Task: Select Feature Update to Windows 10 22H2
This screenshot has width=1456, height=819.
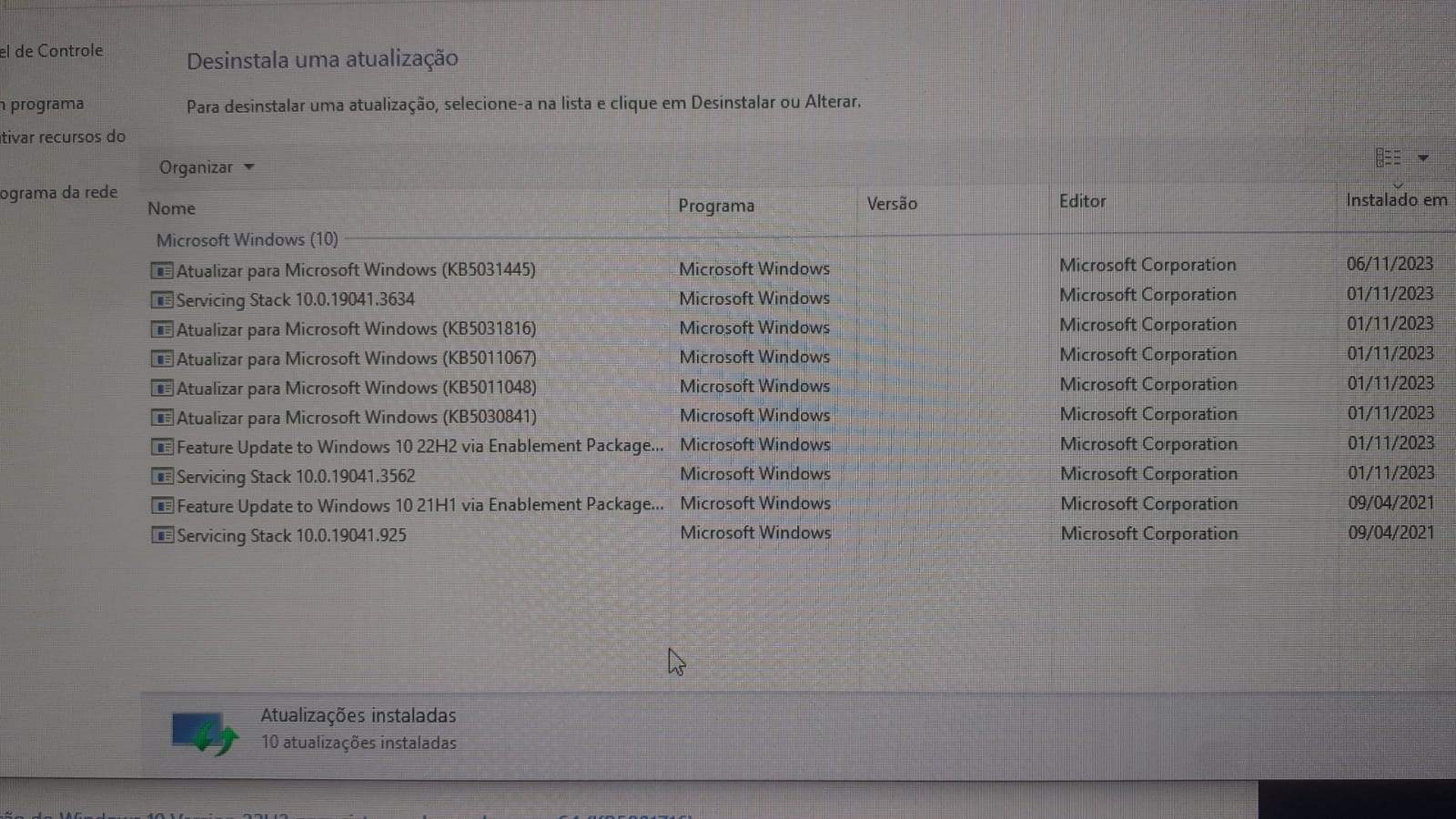Action: pos(420,447)
